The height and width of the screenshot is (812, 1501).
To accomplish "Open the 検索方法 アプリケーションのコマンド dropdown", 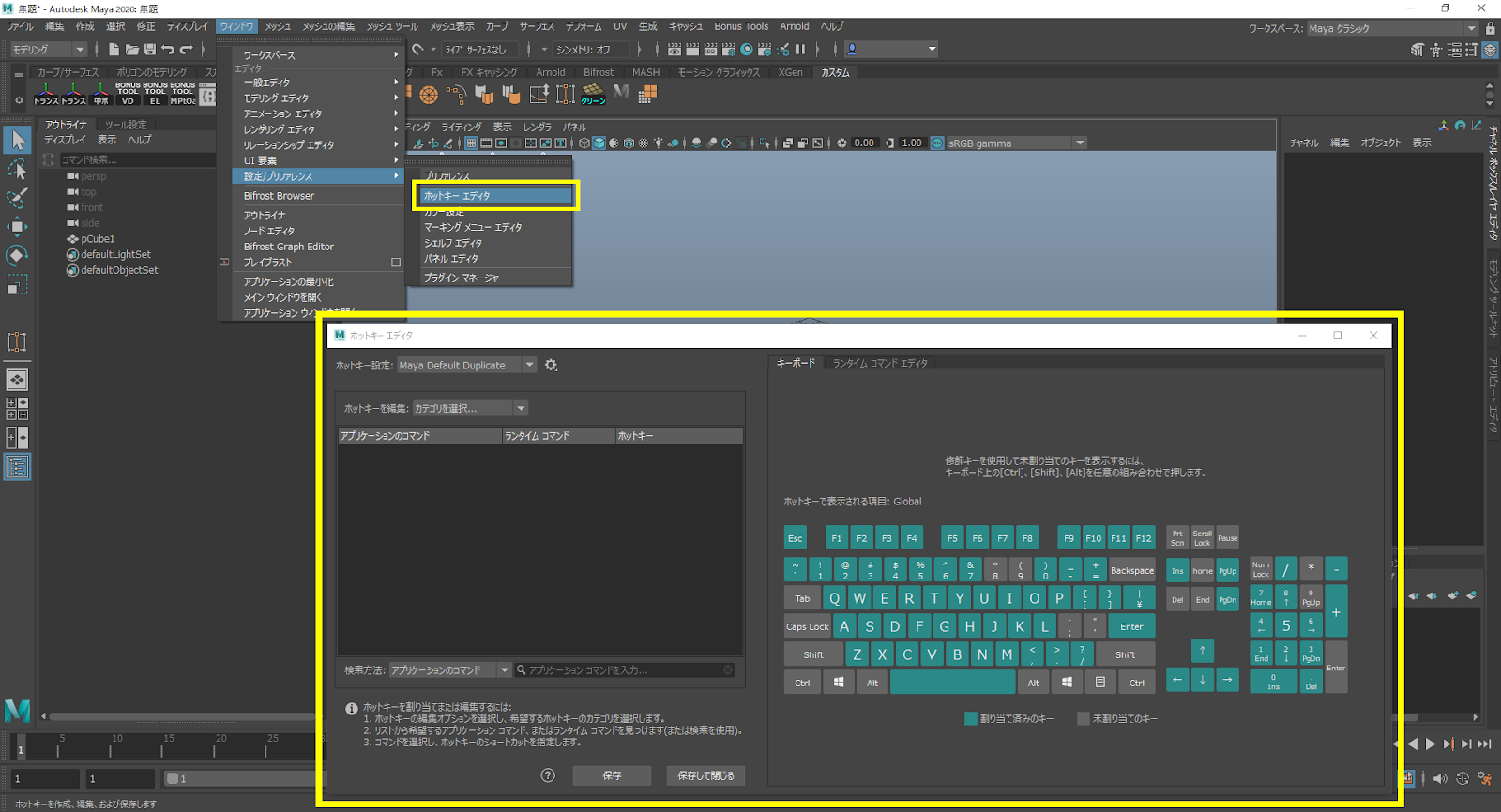I will (x=450, y=669).
